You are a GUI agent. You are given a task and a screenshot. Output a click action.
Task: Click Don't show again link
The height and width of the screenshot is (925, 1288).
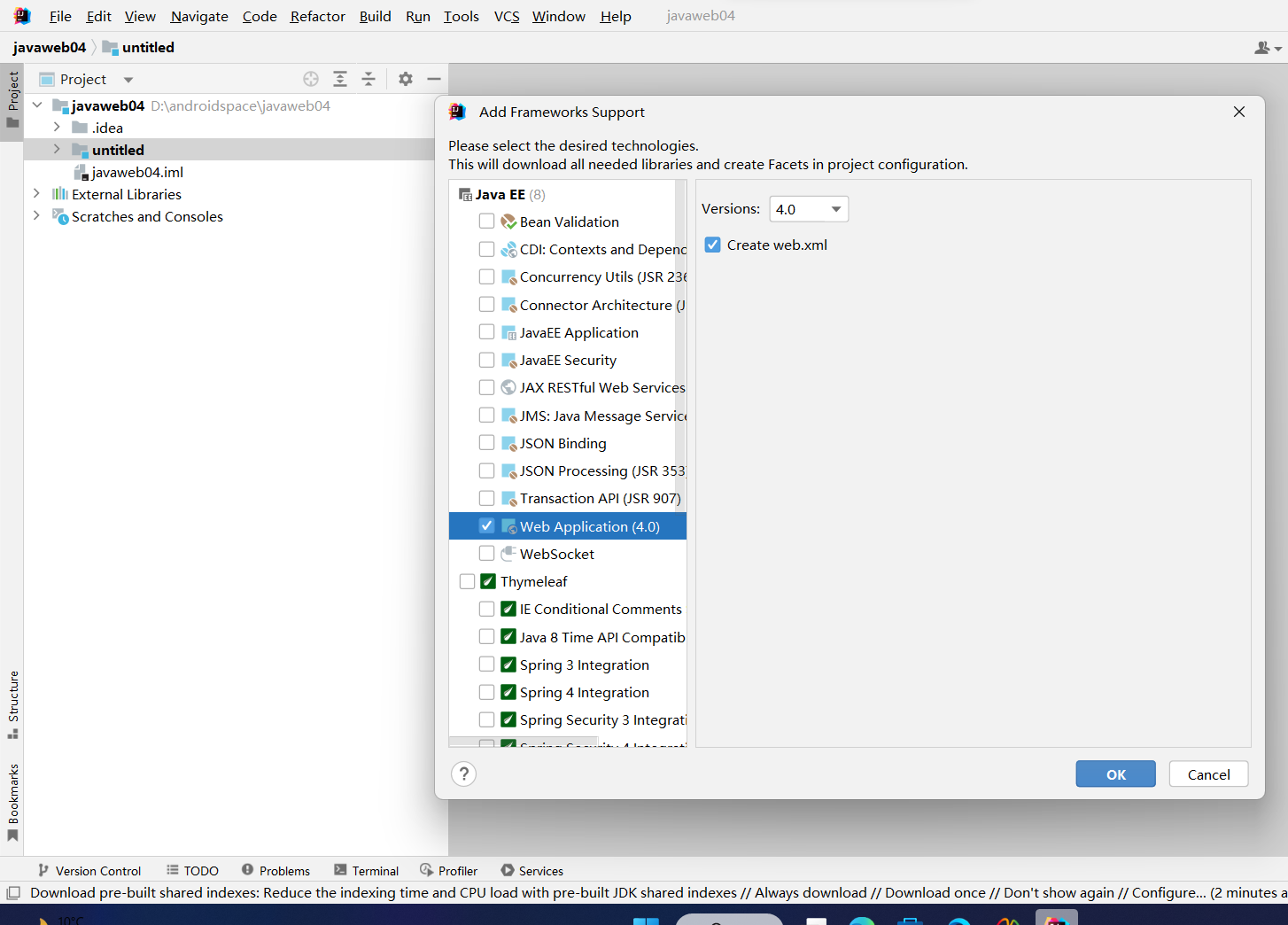click(1060, 893)
